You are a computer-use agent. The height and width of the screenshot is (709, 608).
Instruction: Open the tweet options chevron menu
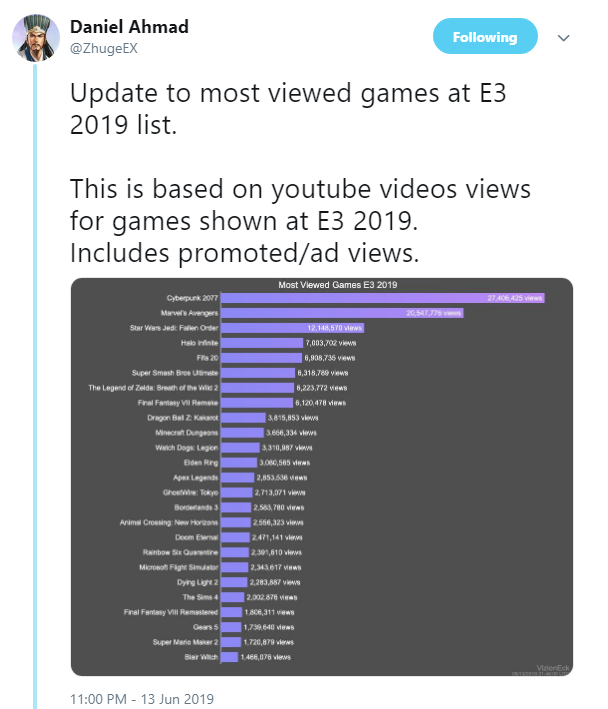[563, 38]
